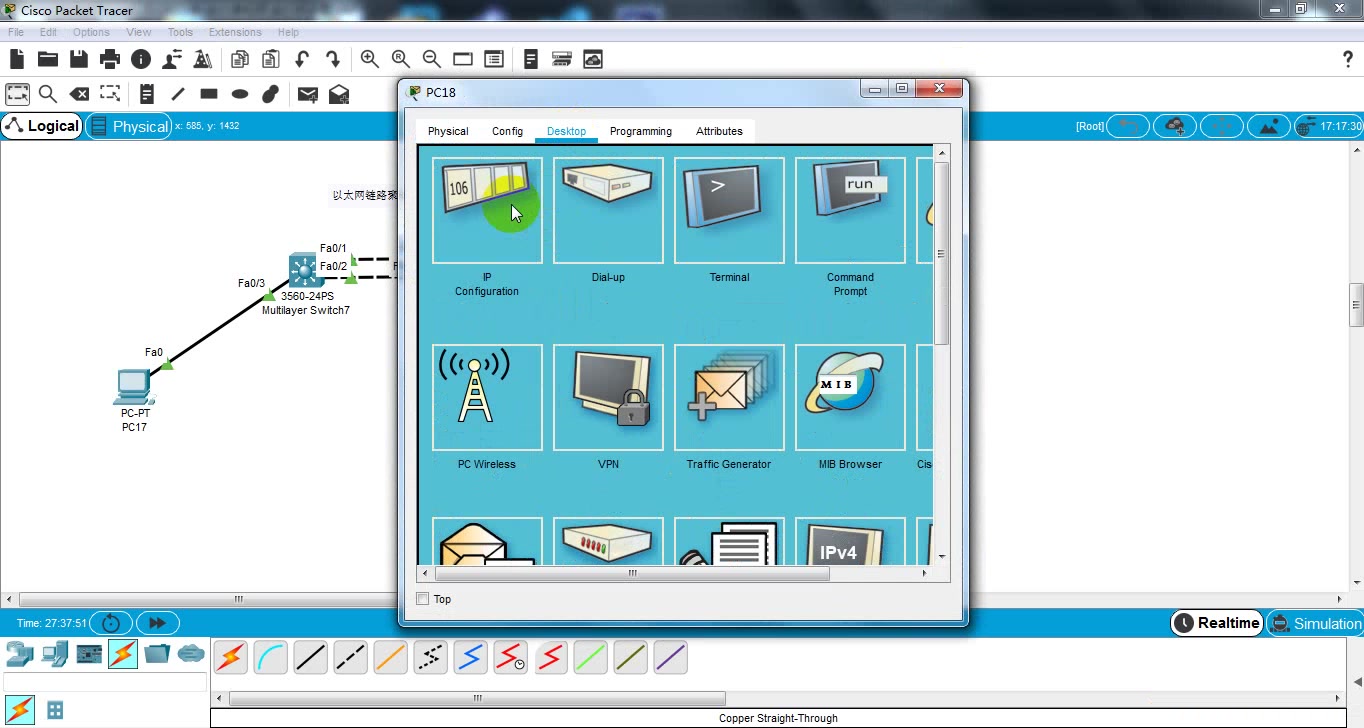
Task: Open the IPv4 firewall app icon
Action: click(x=850, y=541)
